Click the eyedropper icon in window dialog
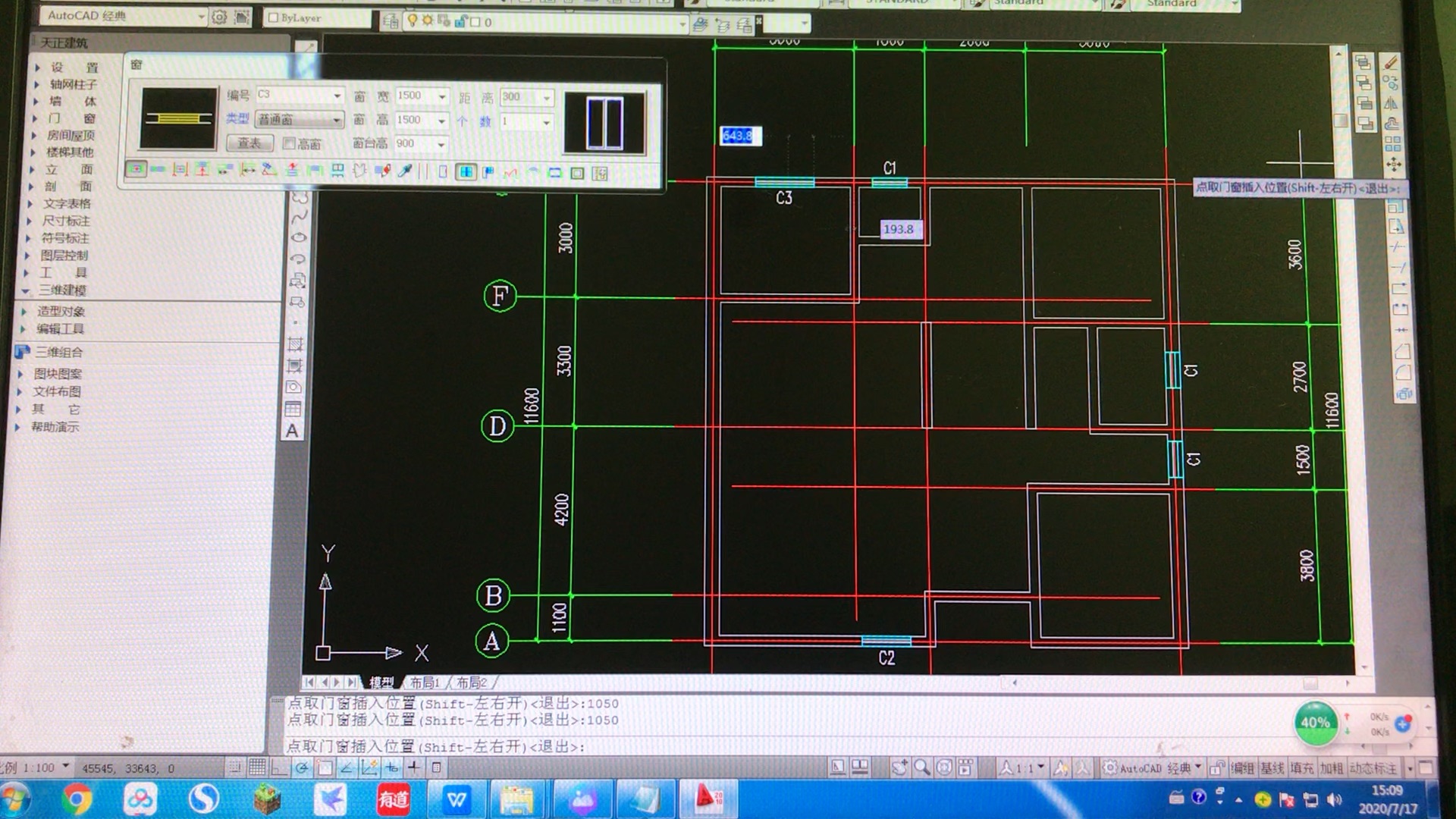 click(406, 171)
